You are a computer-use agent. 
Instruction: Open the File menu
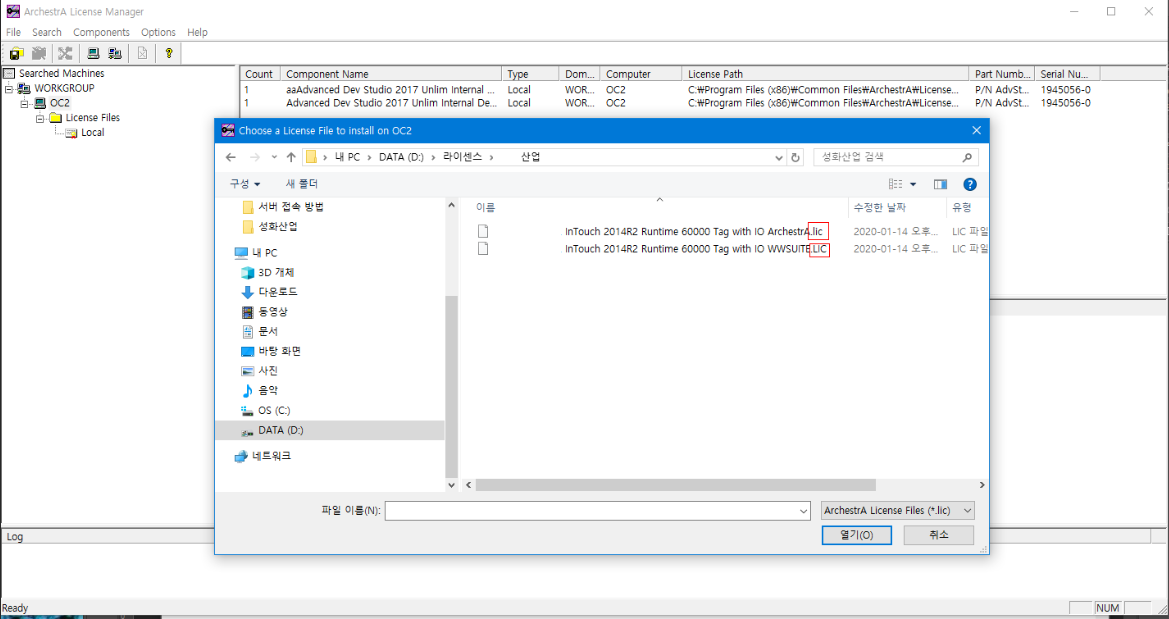13,32
